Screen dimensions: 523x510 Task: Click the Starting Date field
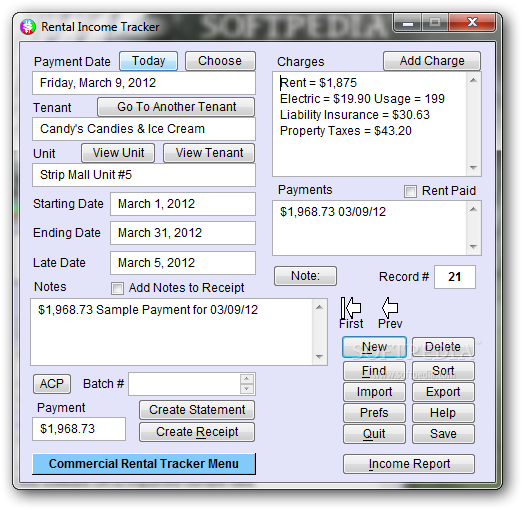point(183,204)
